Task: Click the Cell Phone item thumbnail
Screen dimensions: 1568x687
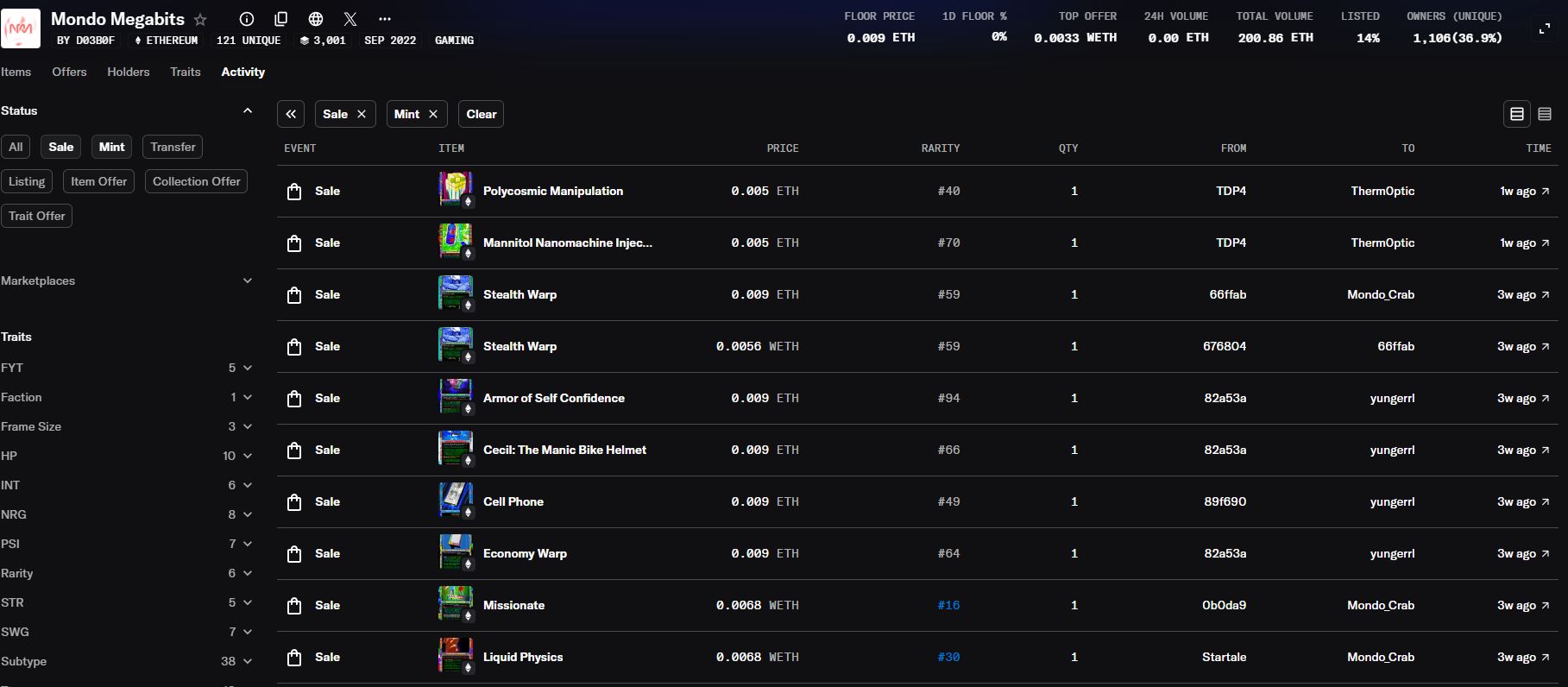Action: pos(456,501)
